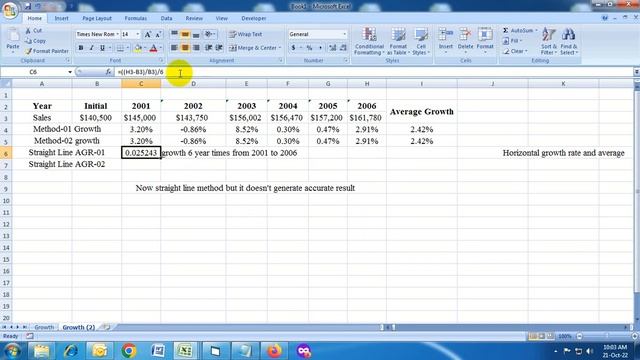Toggle Bold formatting
The image size is (640, 360).
[81, 48]
